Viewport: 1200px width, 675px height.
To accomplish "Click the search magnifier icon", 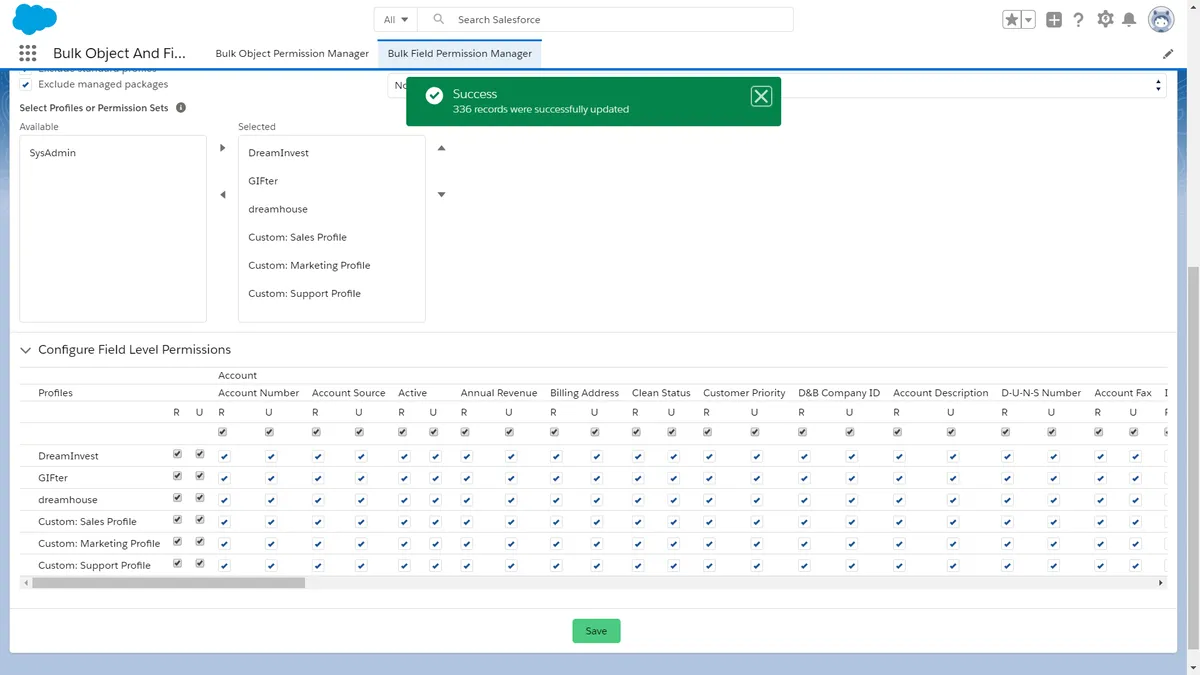I will (439, 19).
